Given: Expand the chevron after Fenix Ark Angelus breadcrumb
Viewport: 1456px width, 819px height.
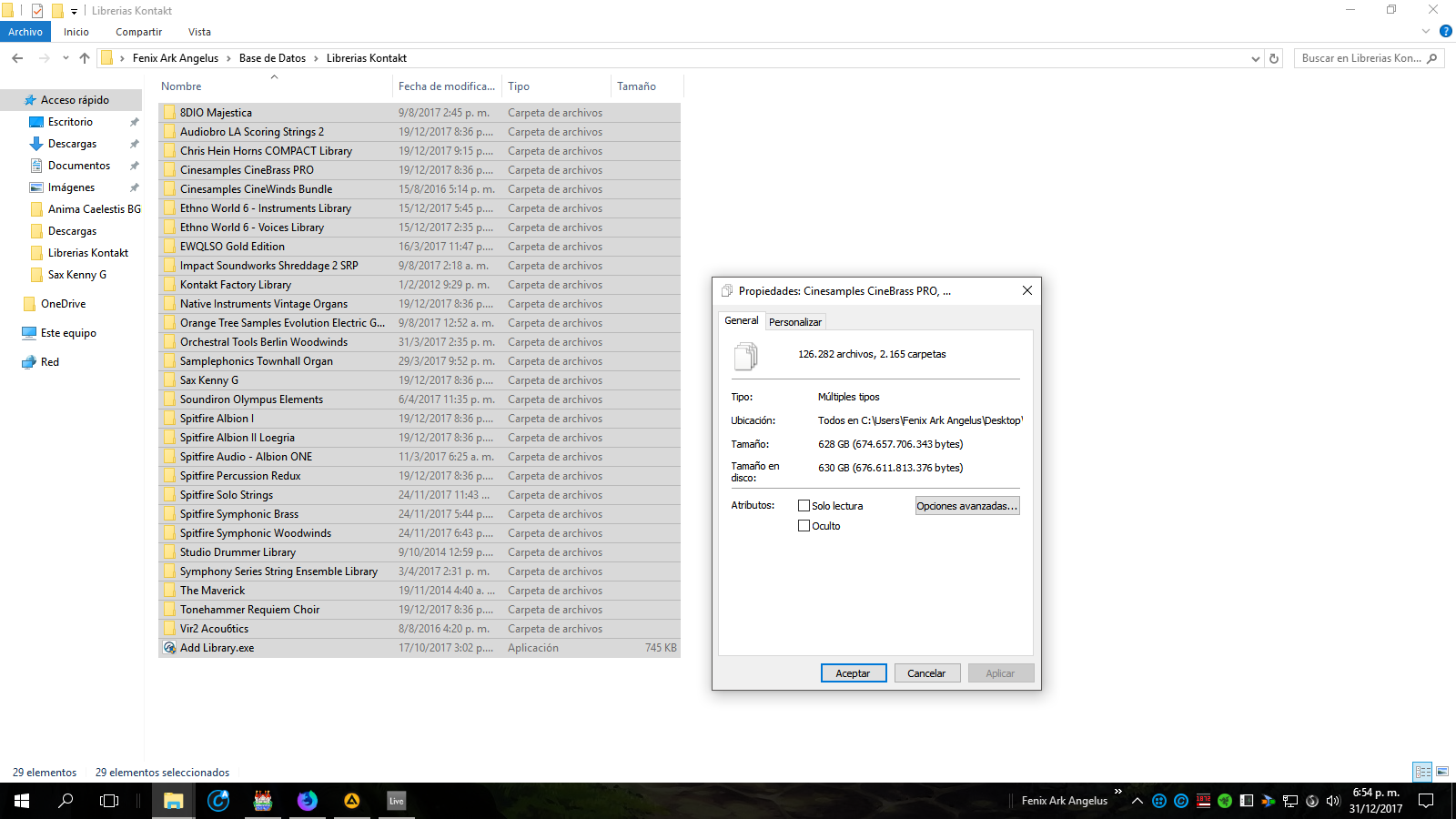Looking at the screenshot, I should point(228,58).
